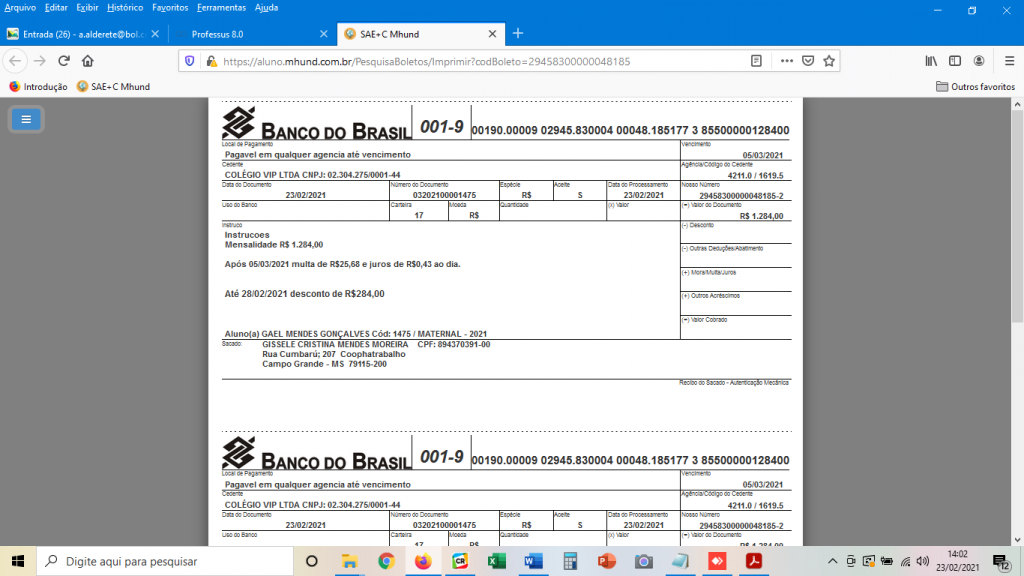Toggle the blue page sidebar menu button
Viewport: 1024px width, 576px height.
tap(26, 119)
